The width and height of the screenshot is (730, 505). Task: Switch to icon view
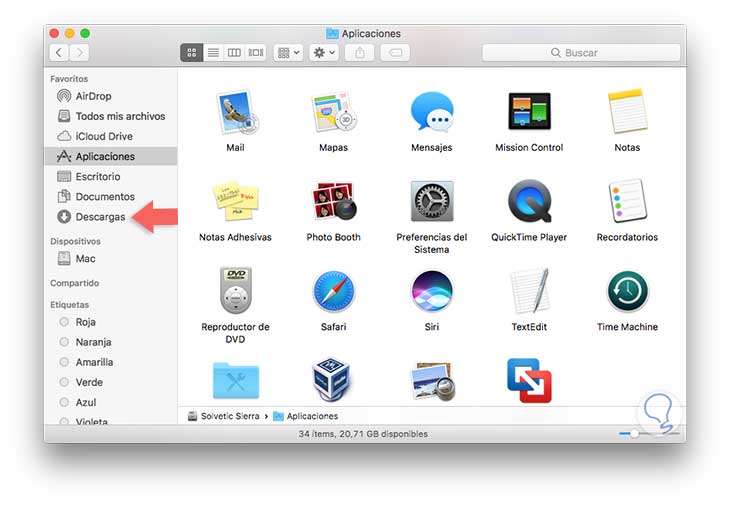pyautogui.click(x=191, y=53)
